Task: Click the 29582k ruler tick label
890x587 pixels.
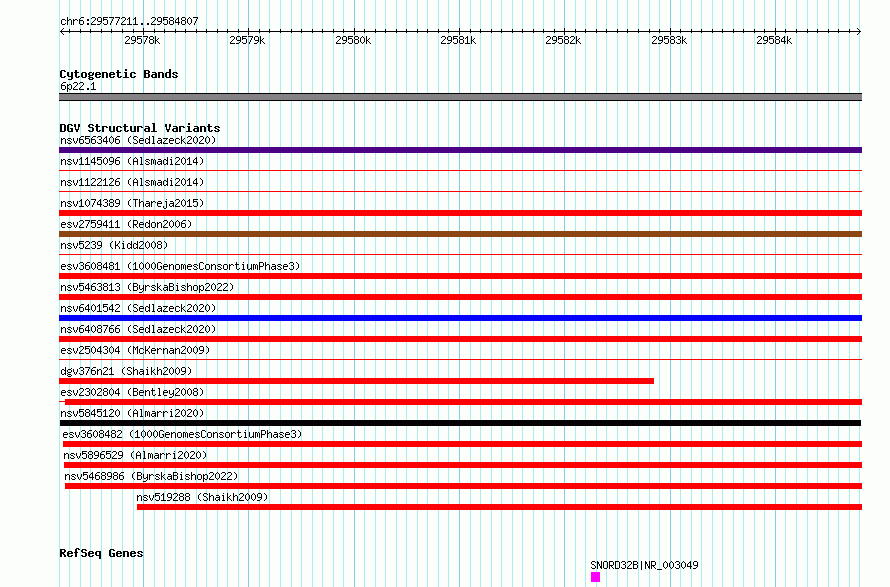Action: click(563, 40)
